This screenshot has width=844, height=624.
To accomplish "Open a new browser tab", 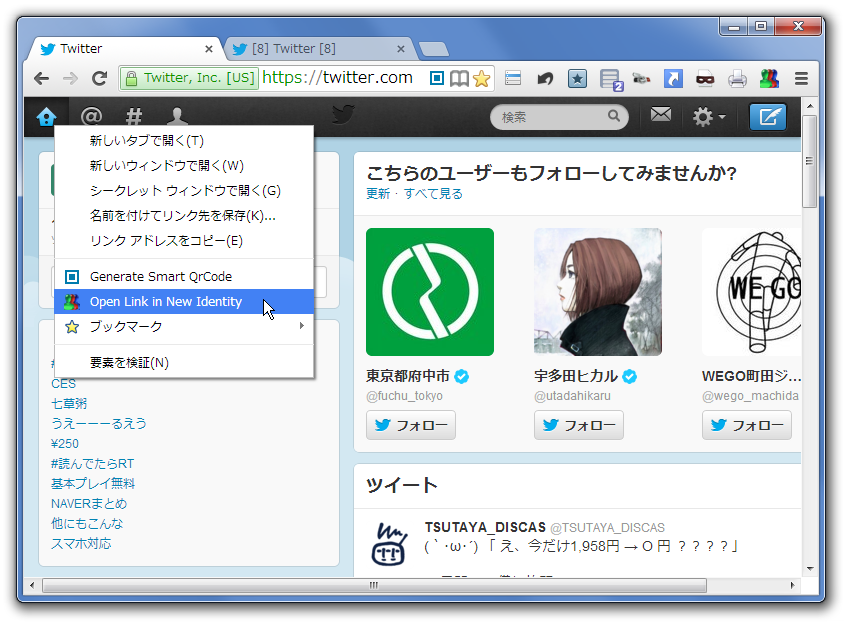I will pos(434,50).
